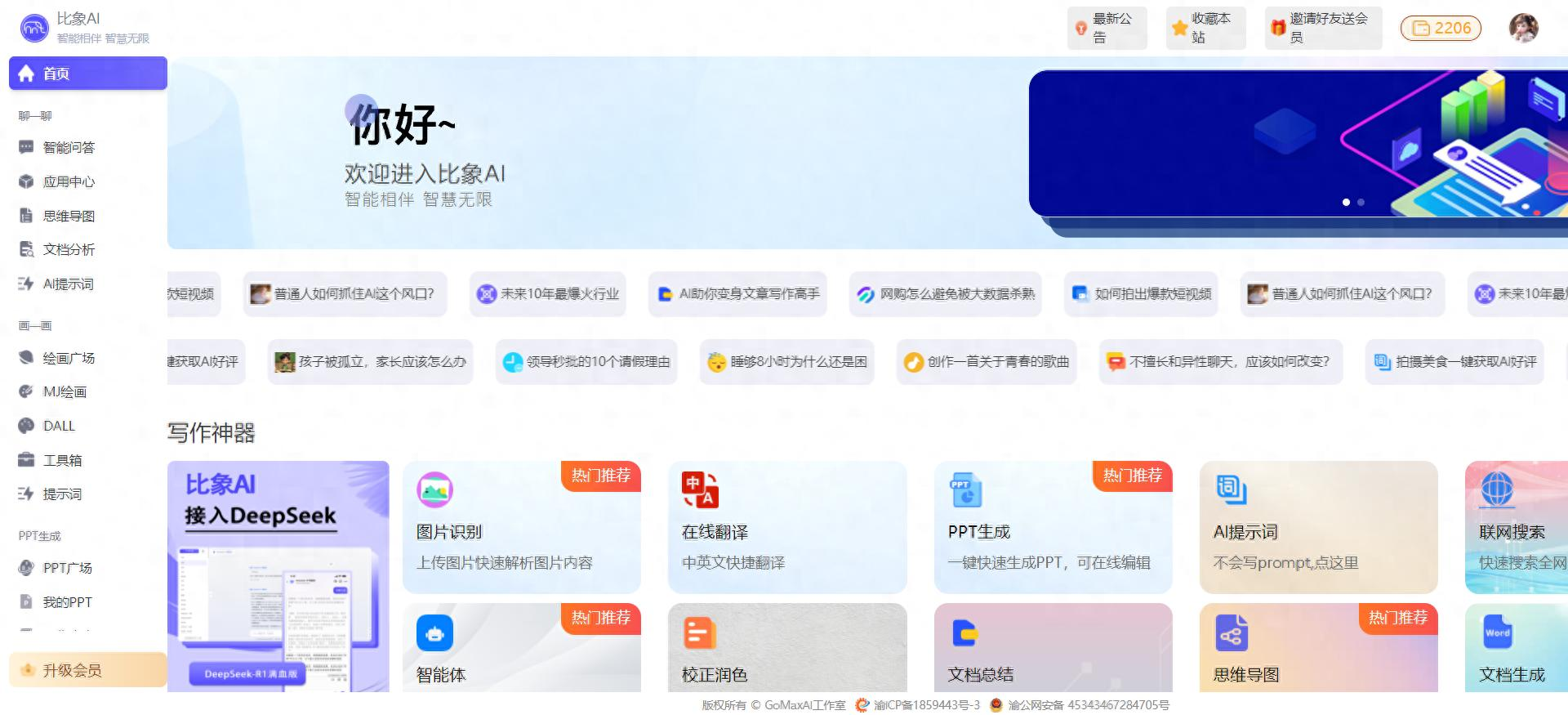The image size is (1568, 715).
Task: Click the 绘画广场 sidebar icon
Action: tap(26, 358)
